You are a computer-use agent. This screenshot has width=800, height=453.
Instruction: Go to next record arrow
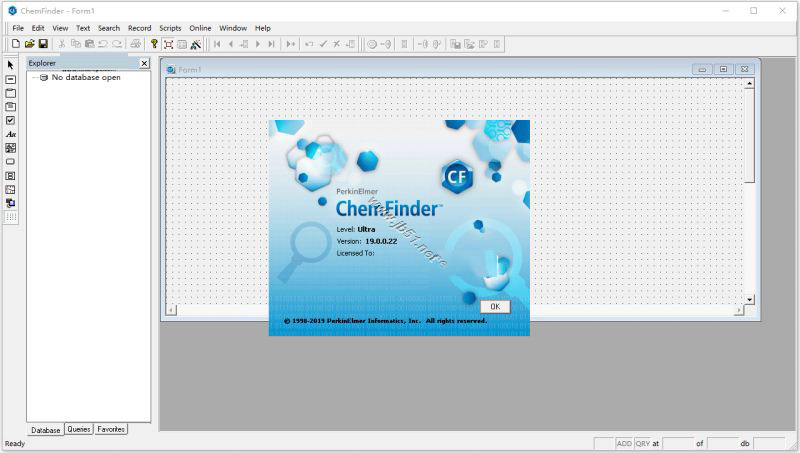coord(258,44)
